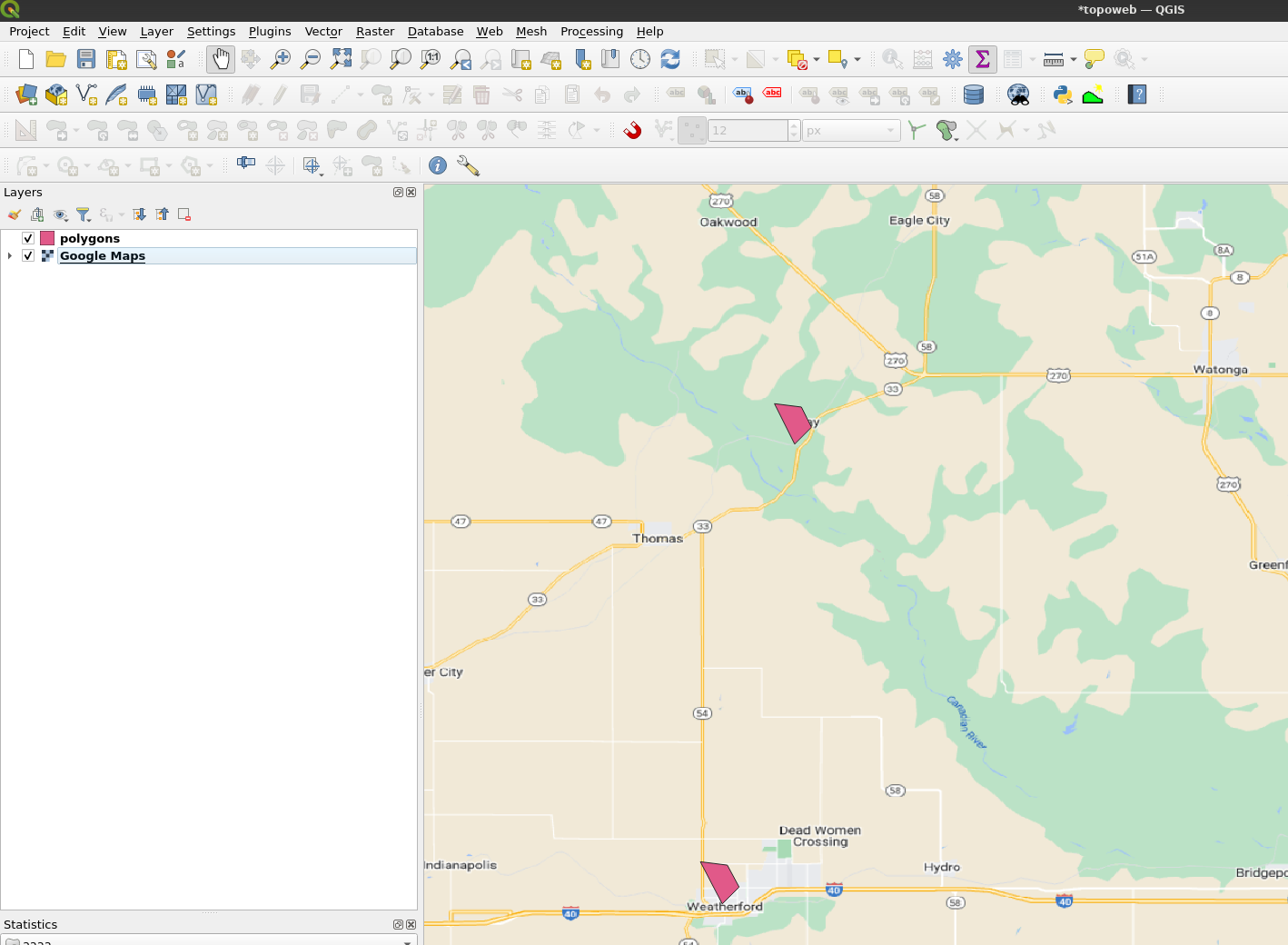
Task: Expand all layers in the tree
Action: coord(139,214)
